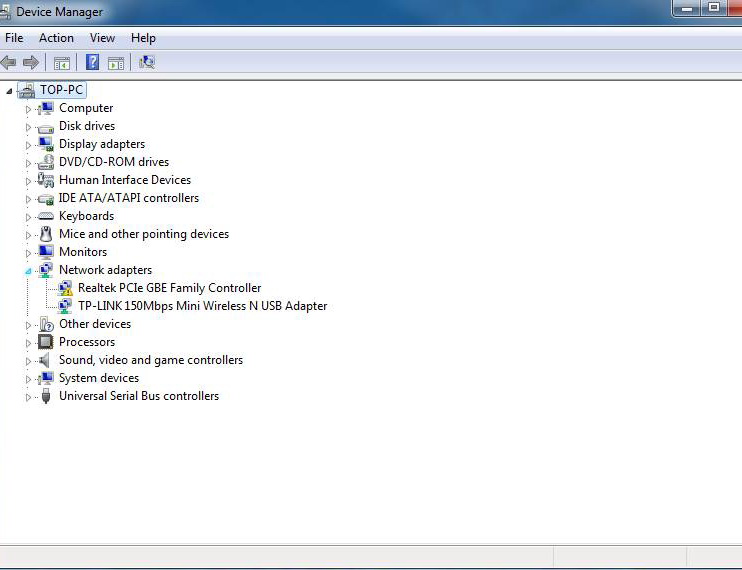Select the Display adapters label

[x=102, y=144]
